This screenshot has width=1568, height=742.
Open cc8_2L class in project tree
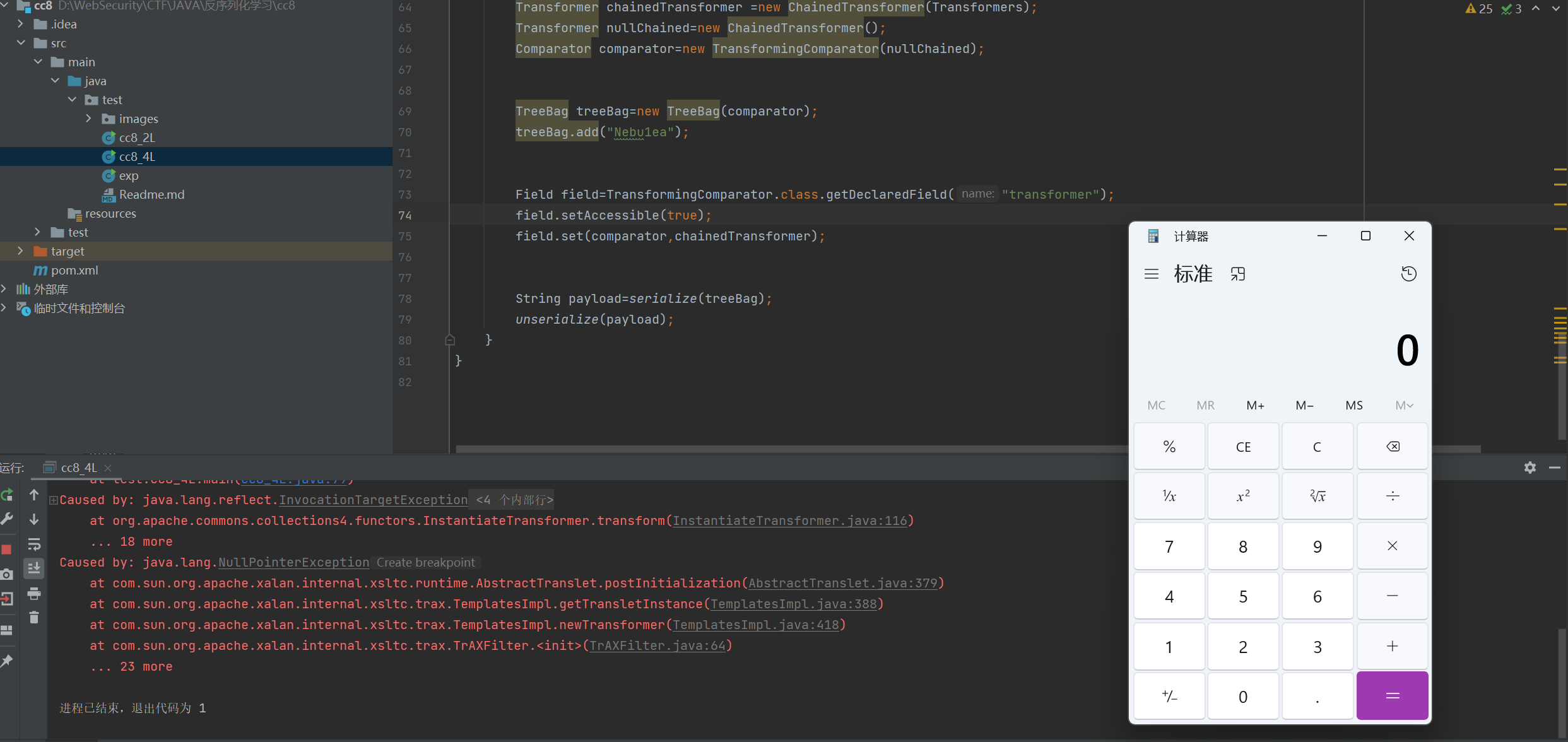pyautogui.click(x=137, y=138)
